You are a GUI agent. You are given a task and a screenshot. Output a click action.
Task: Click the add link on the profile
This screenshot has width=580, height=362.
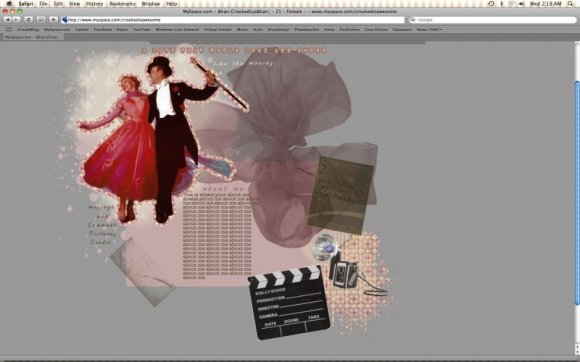click(x=102, y=216)
